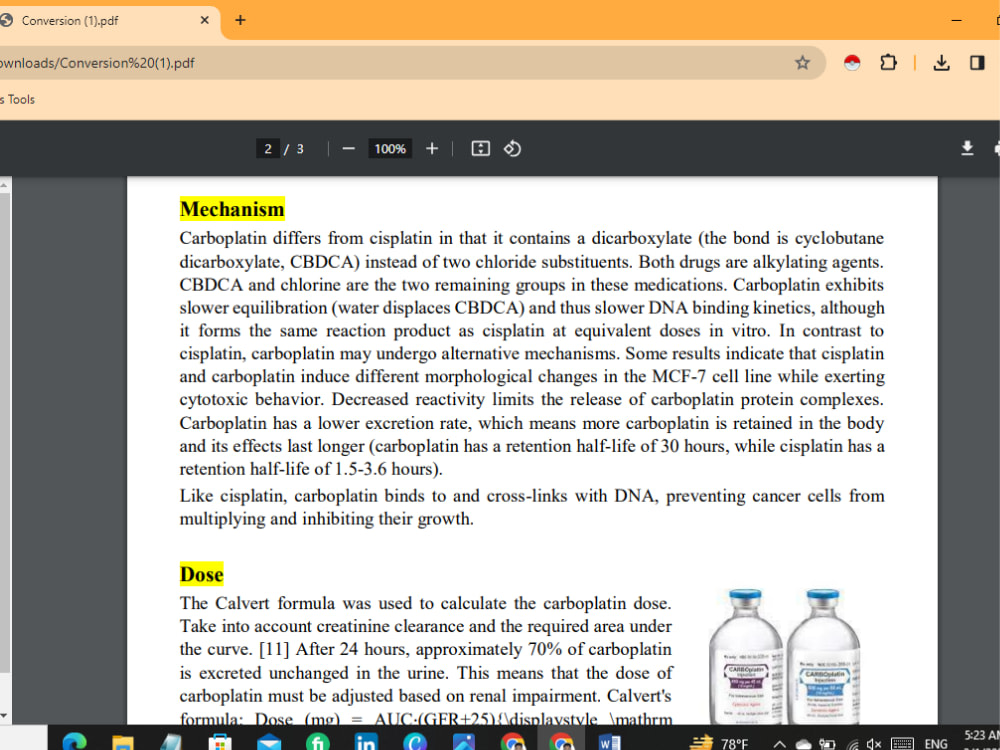1000x750 pixels.
Task: Zoom out the PDF with minus
Action: [348, 149]
